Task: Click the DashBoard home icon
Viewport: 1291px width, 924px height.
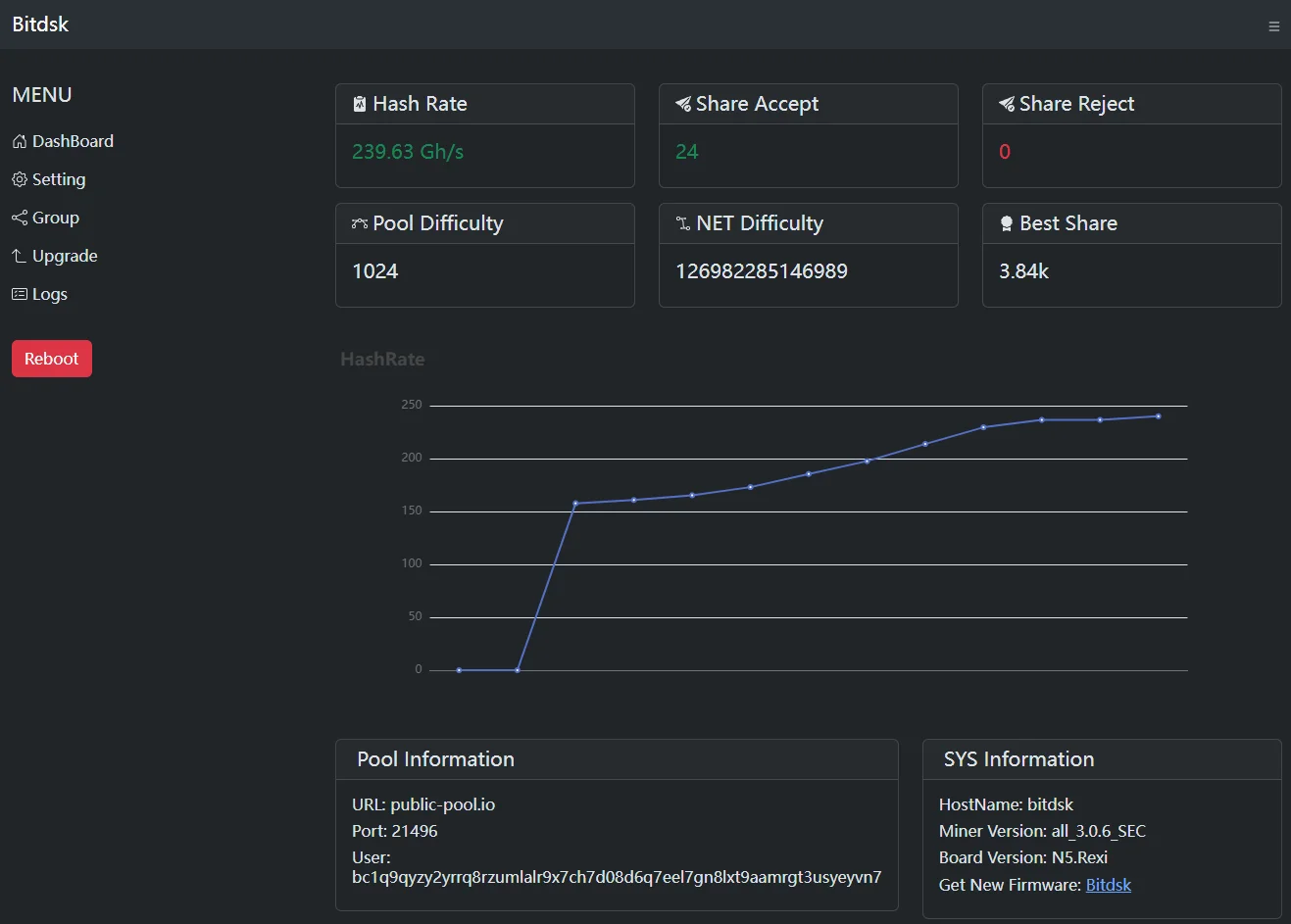Action: tap(20, 142)
